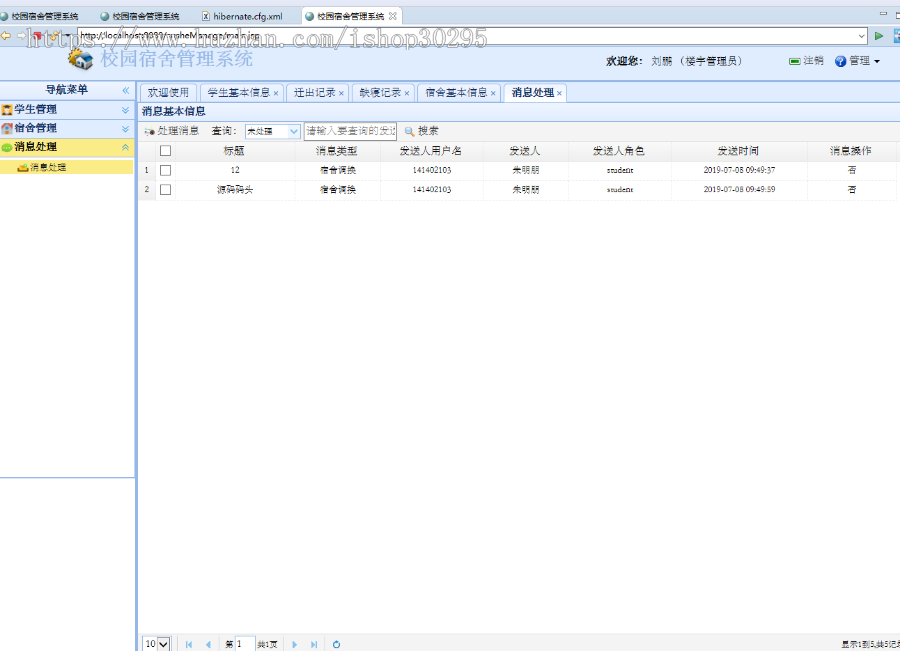Close the 学生基本信息 tab
Viewport: 900px width, 651px height.
coord(276,93)
